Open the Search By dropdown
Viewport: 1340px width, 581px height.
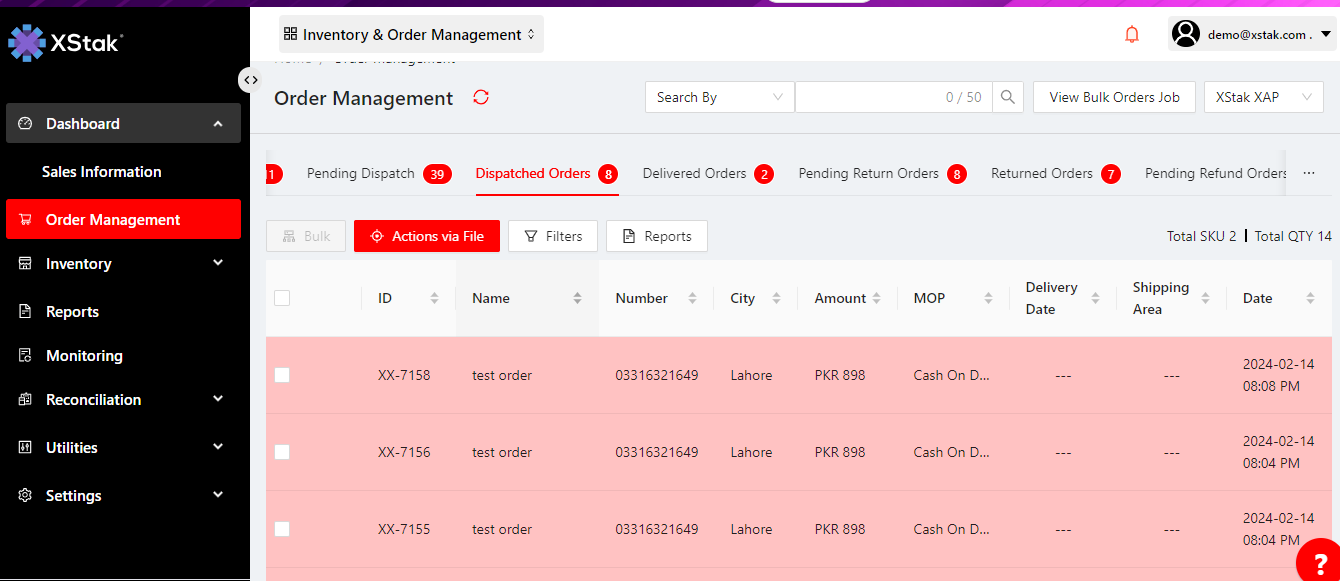click(x=719, y=97)
